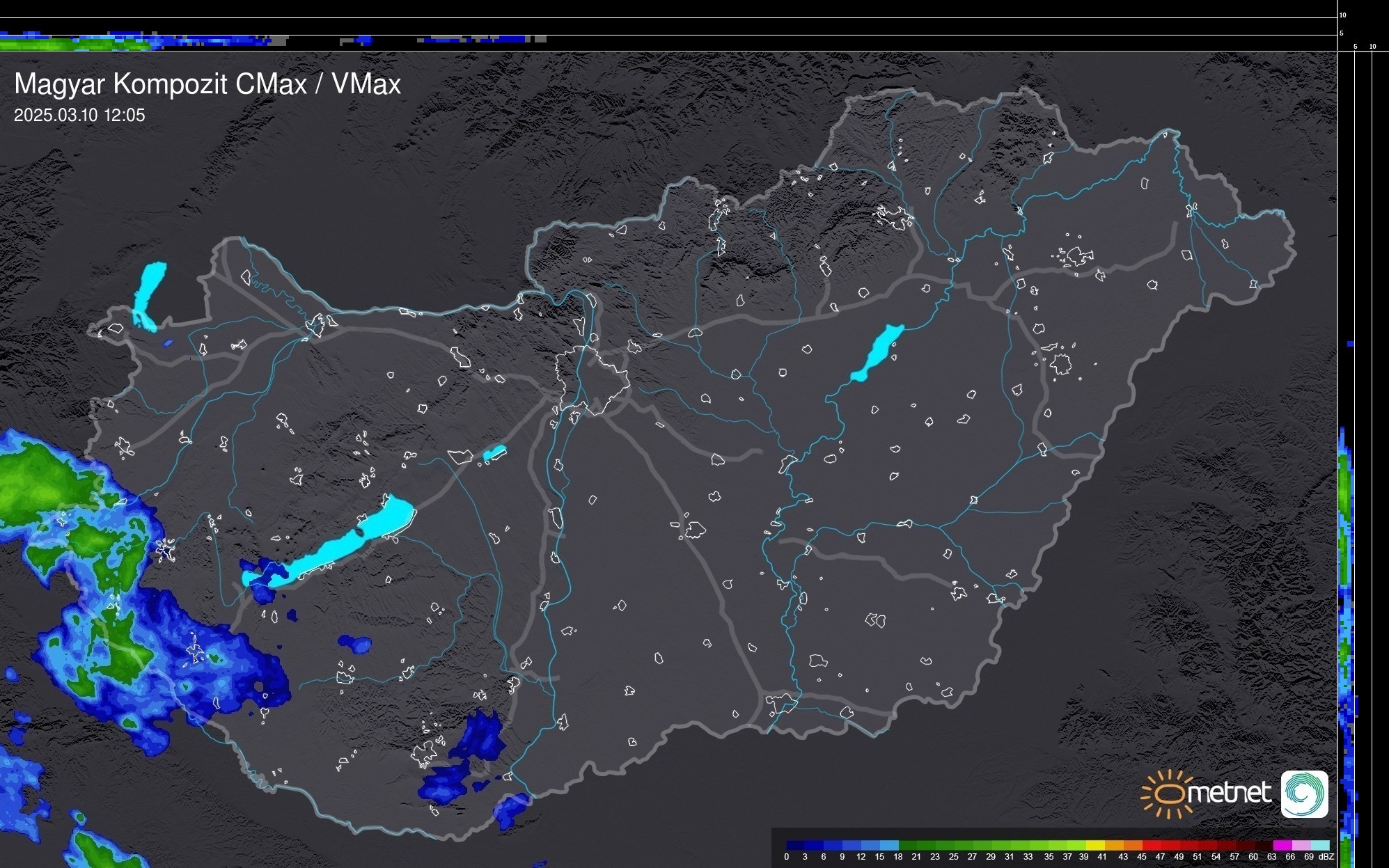Image resolution: width=1389 pixels, height=868 pixels.
Task: Pick the yellow 39 dBZ legend swatch
Action: 1095,845
